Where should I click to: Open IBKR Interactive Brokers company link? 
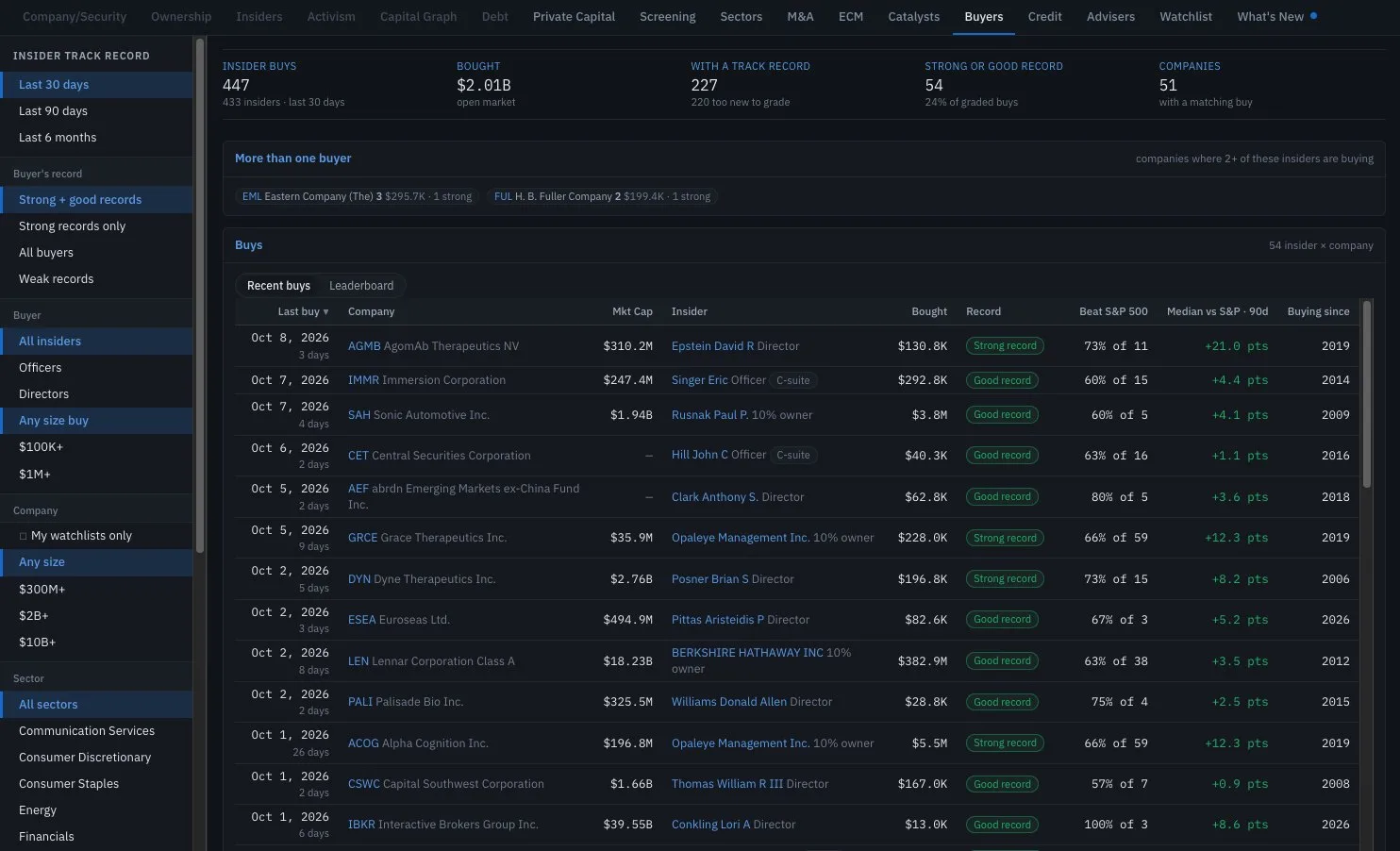443,825
